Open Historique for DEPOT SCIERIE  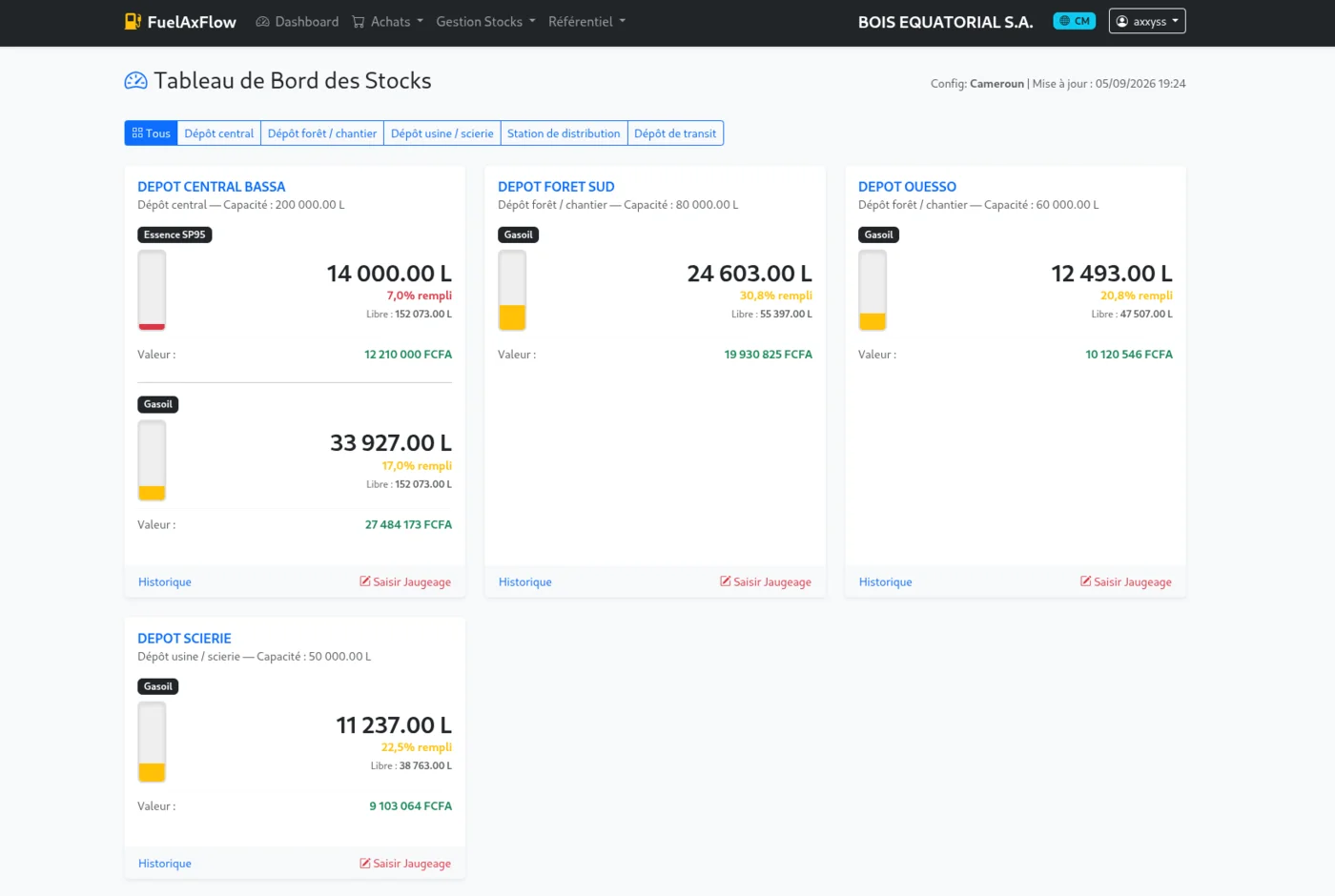pyautogui.click(x=165, y=864)
